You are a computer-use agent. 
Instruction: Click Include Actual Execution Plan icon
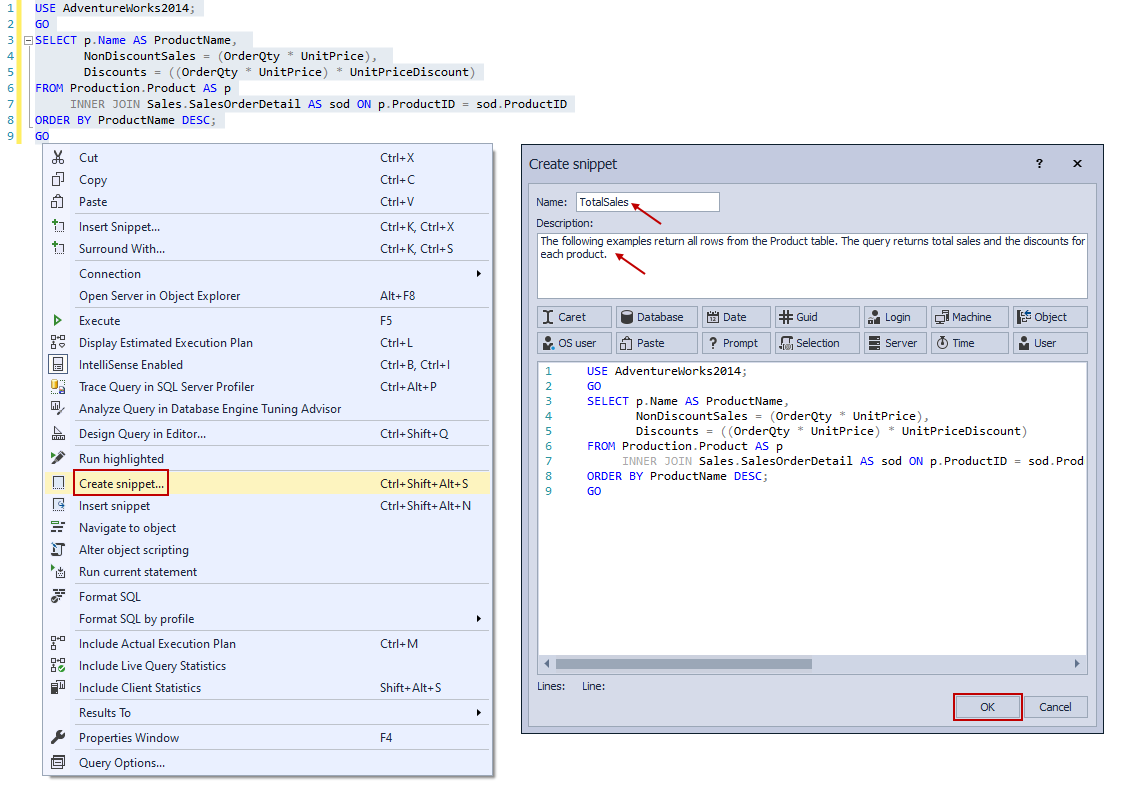click(x=58, y=643)
